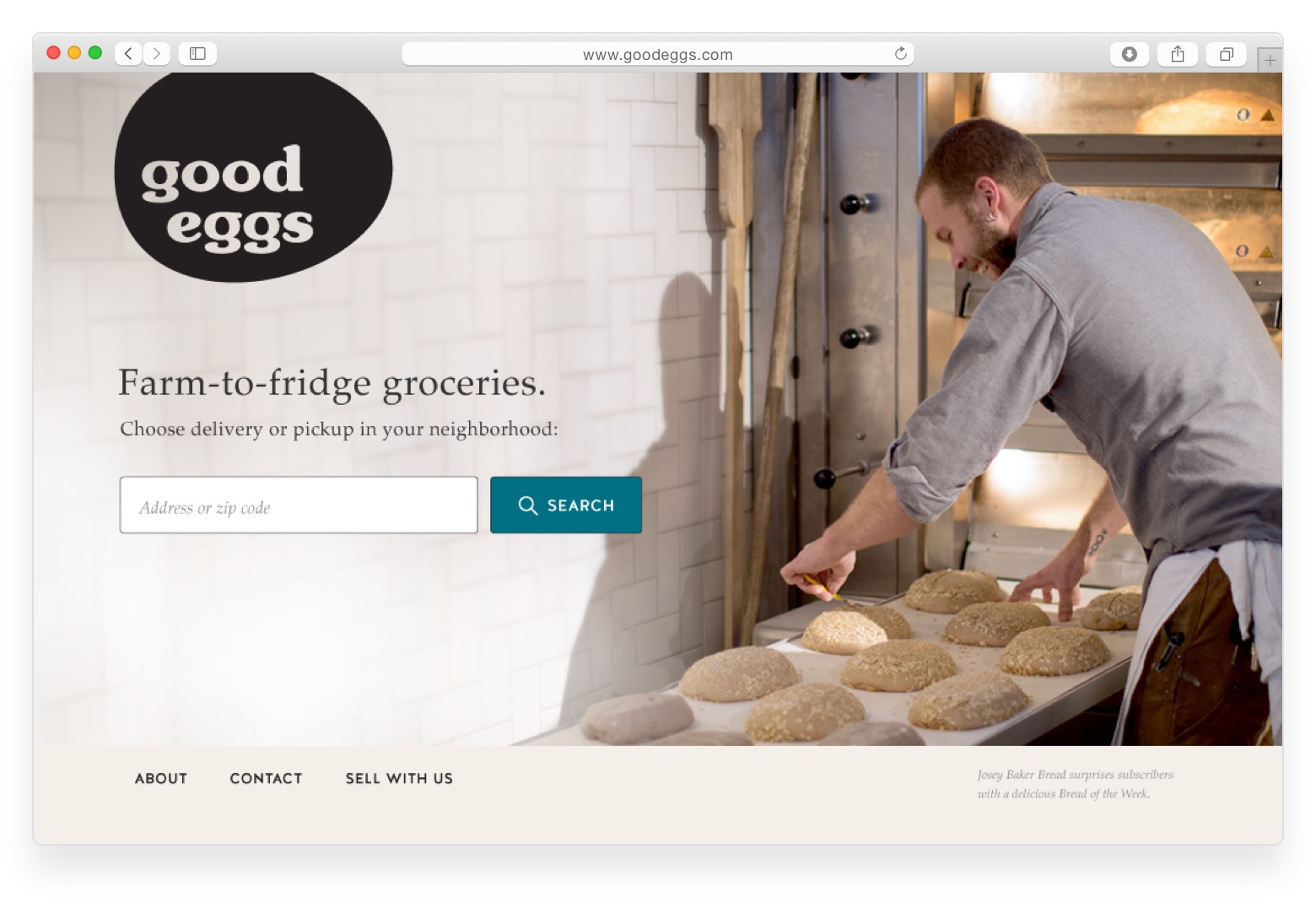Image resolution: width=1316 pixels, height=903 pixels.
Task: Click the www.goodeggs.com address bar
Action: [657, 54]
